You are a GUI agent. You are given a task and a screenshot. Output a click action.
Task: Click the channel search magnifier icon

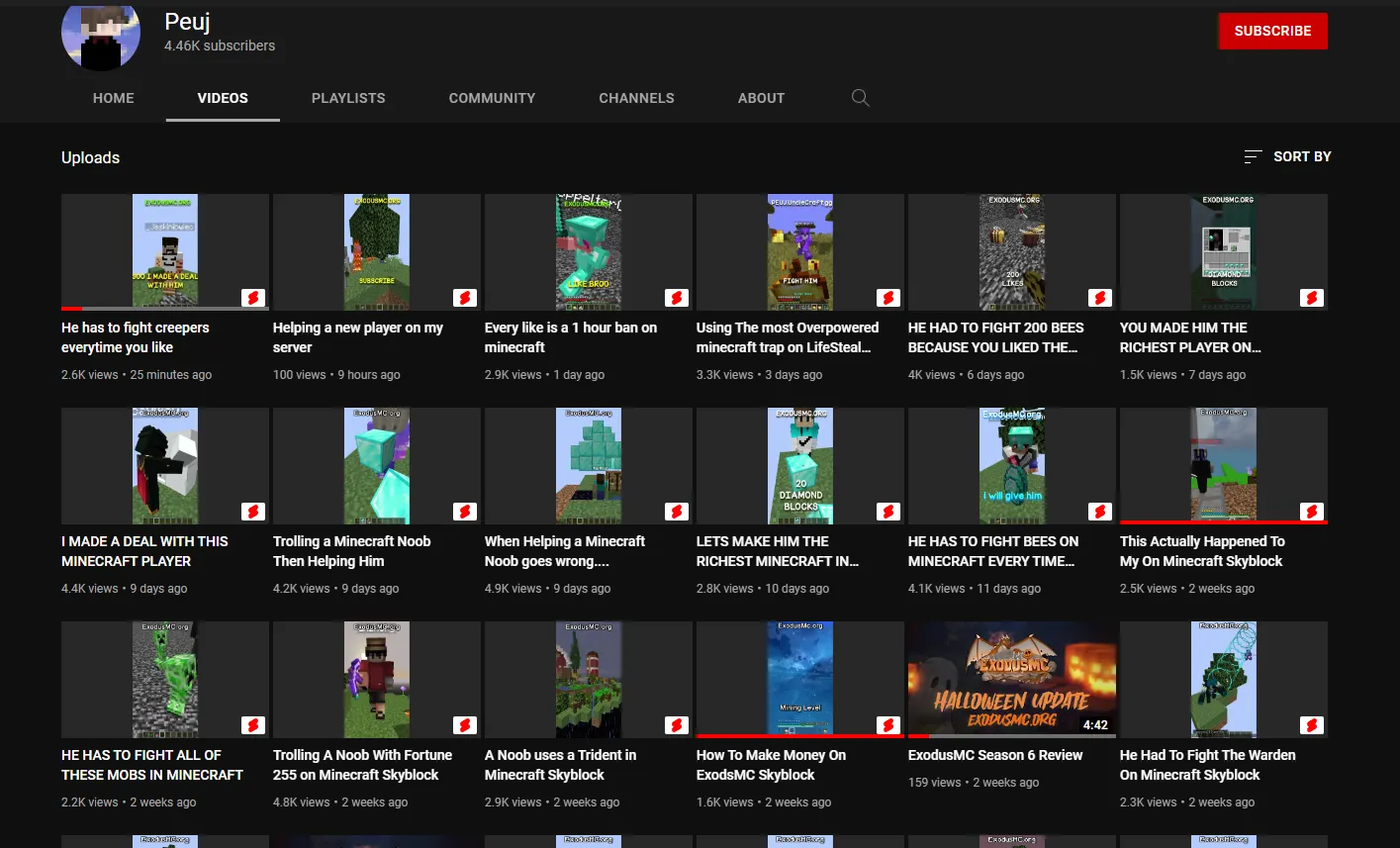coord(860,98)
